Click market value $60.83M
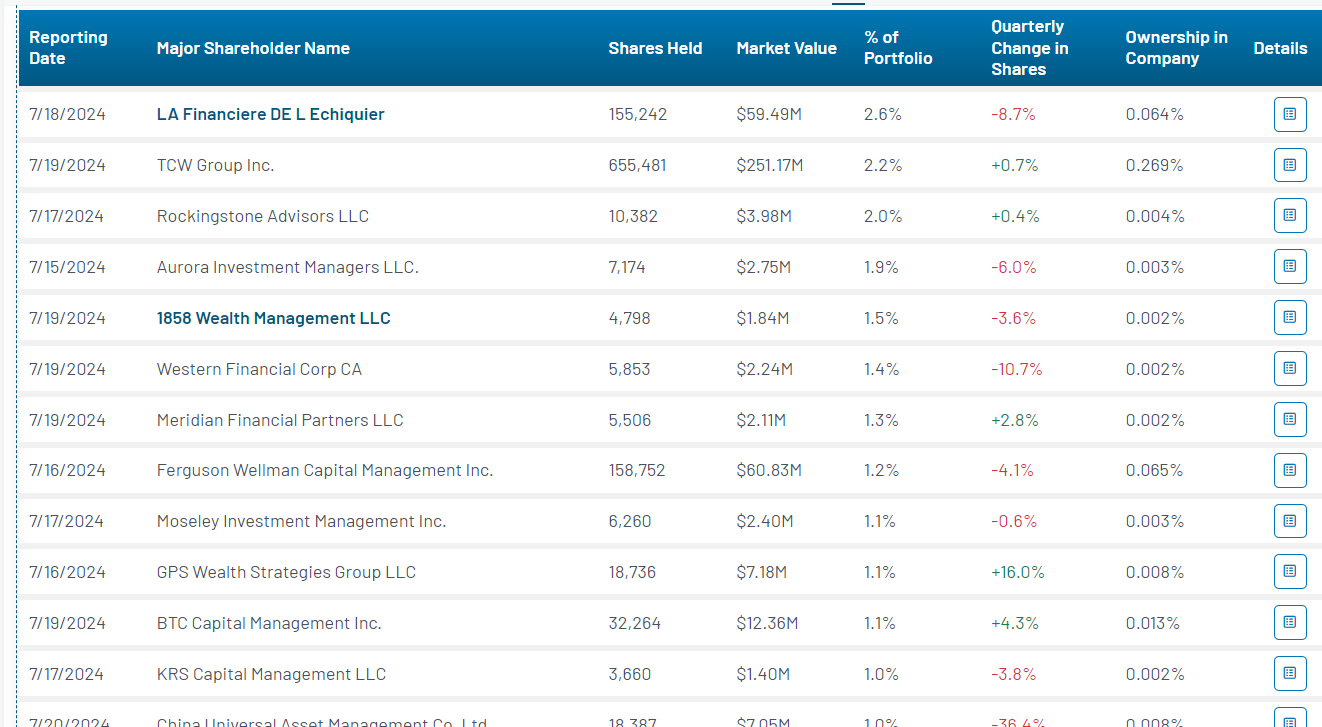Viewport: 1322px width, 727px height. pyautogui.click(x=769, y=470)
